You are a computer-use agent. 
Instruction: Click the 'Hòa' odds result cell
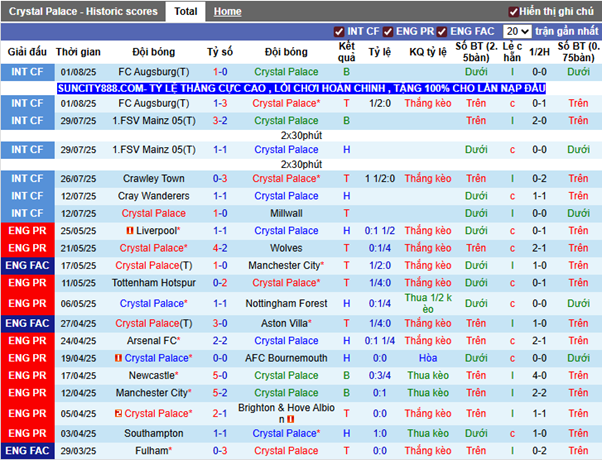point(428,358)
